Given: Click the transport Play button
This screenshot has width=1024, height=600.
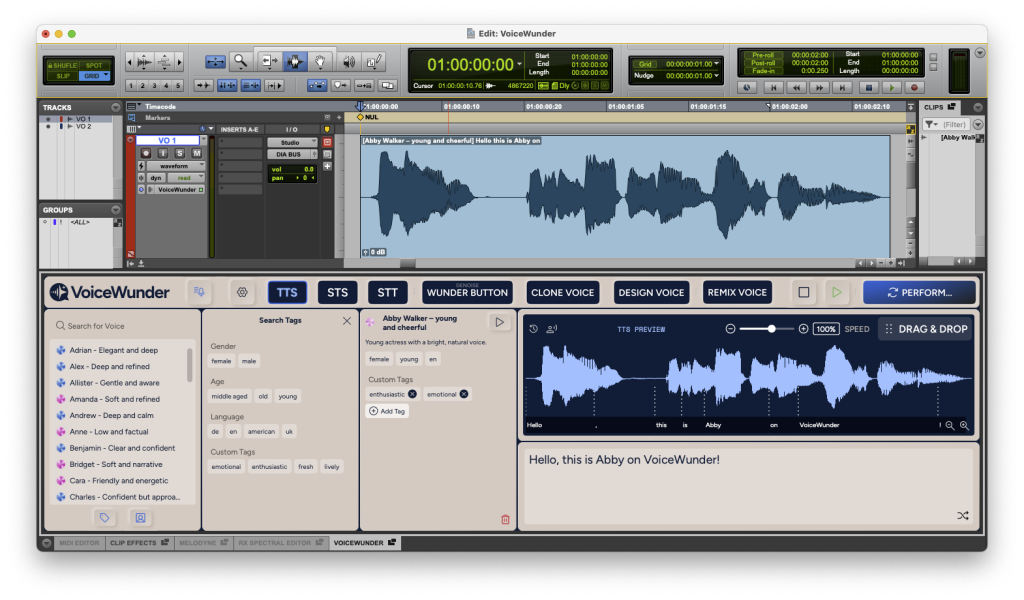Looking at the screenshot, I should coord(891,87).
